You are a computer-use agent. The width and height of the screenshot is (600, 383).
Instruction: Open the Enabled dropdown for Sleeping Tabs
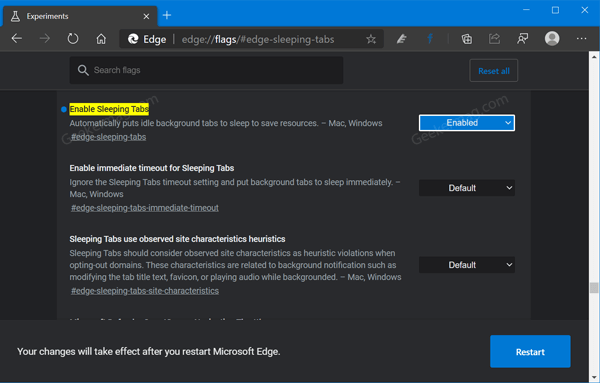point(466,123)
